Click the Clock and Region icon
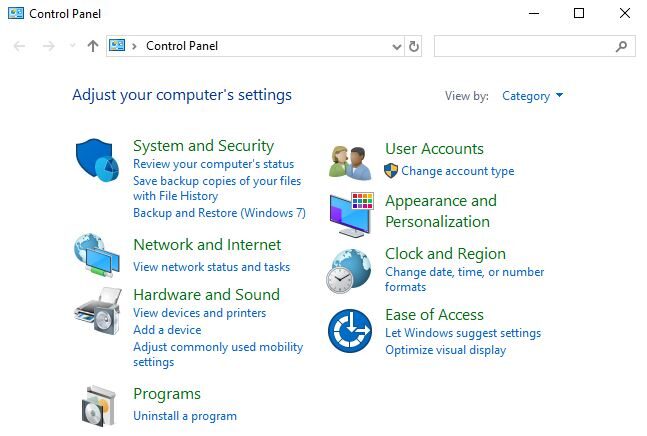This screenshot has height=436, width=647. click(x=350, y=270)
